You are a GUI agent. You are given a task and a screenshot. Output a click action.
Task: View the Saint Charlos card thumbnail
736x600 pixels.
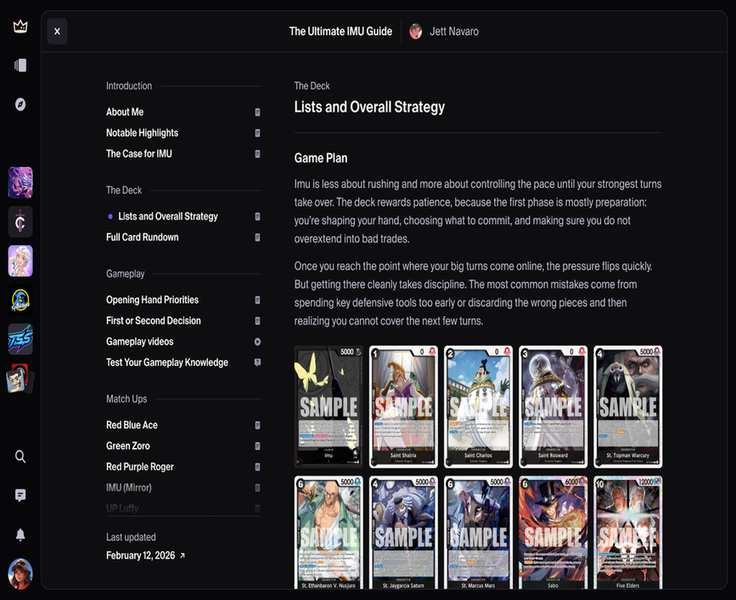(478, 407)
